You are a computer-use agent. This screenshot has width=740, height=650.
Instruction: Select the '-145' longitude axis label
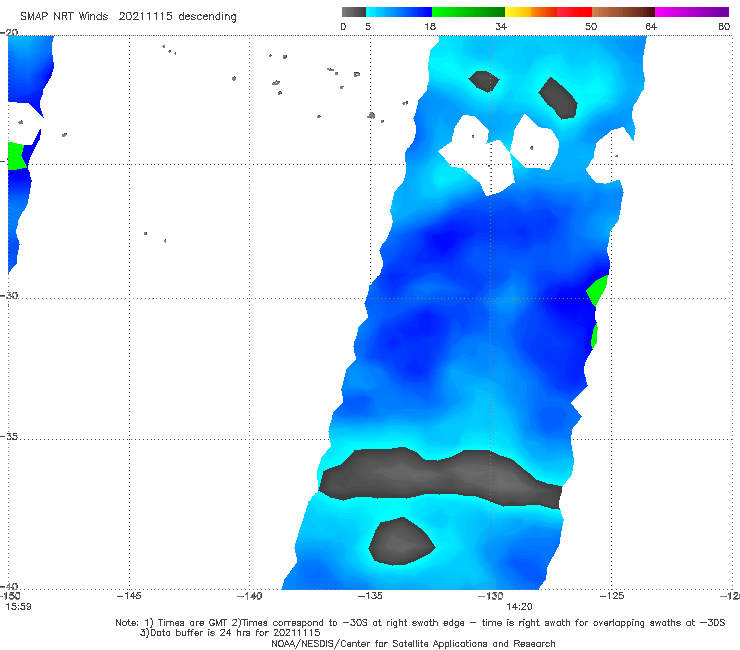(129, 596)
